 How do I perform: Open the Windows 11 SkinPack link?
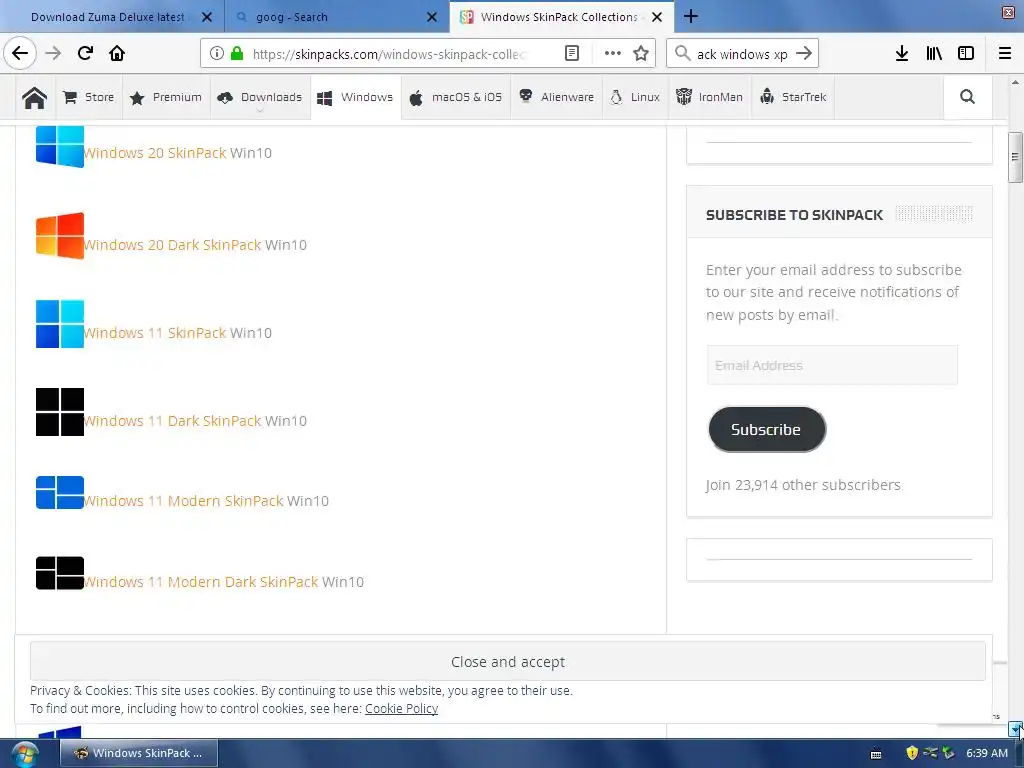point(155,333)
